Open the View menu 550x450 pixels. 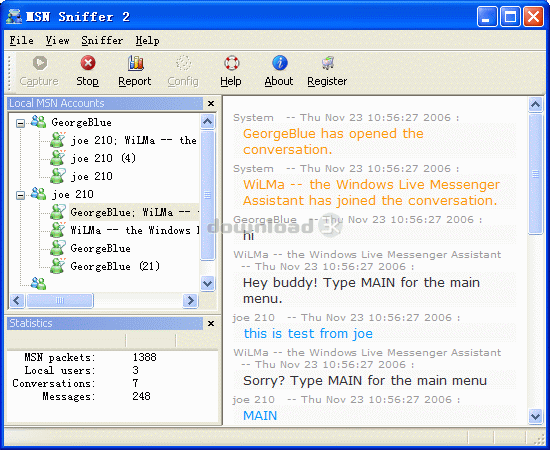57,41
